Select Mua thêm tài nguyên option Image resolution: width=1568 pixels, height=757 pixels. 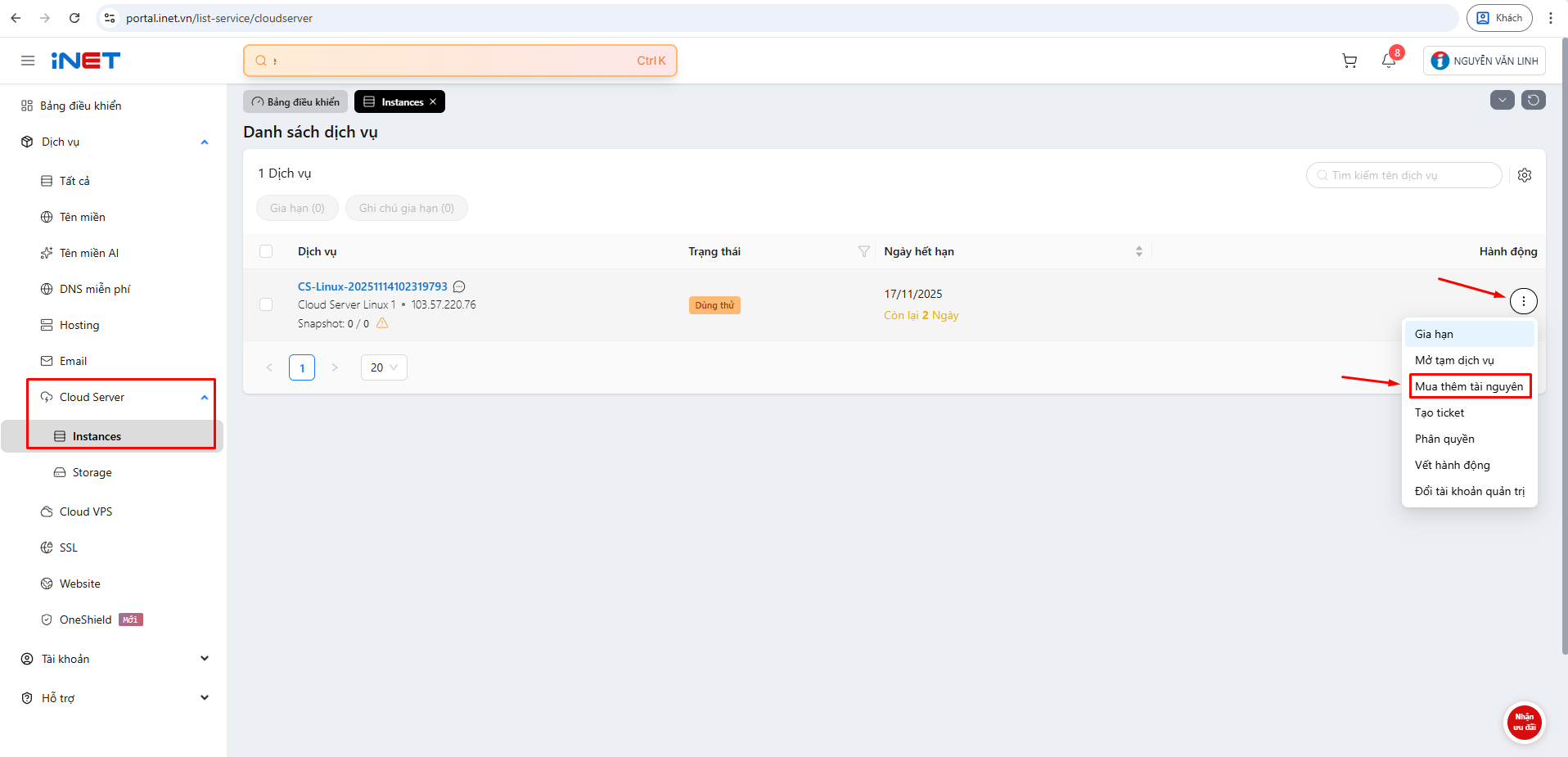click(1470, 386)
